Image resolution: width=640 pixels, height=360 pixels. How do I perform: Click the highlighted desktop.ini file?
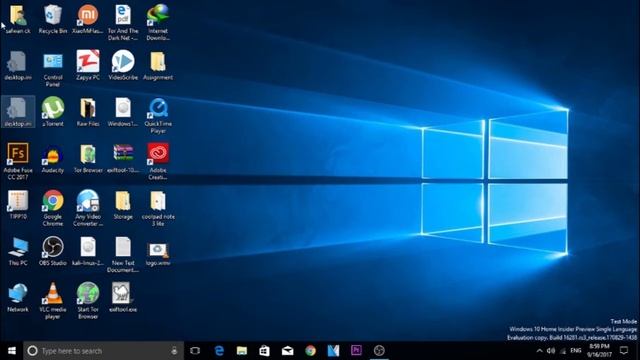(x=18, y=112)
